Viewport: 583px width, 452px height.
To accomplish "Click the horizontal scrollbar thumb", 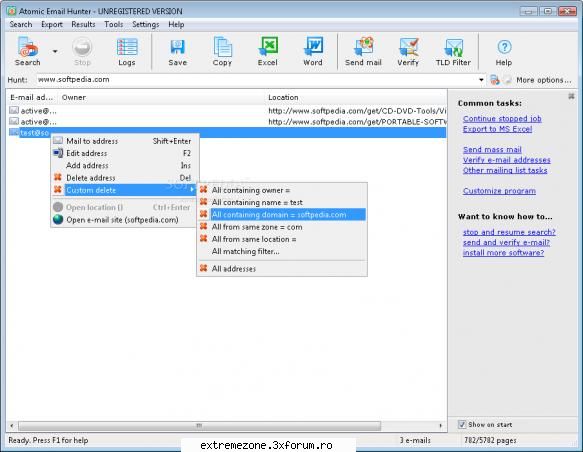I will pyautogui.click(x=199, y=425).
